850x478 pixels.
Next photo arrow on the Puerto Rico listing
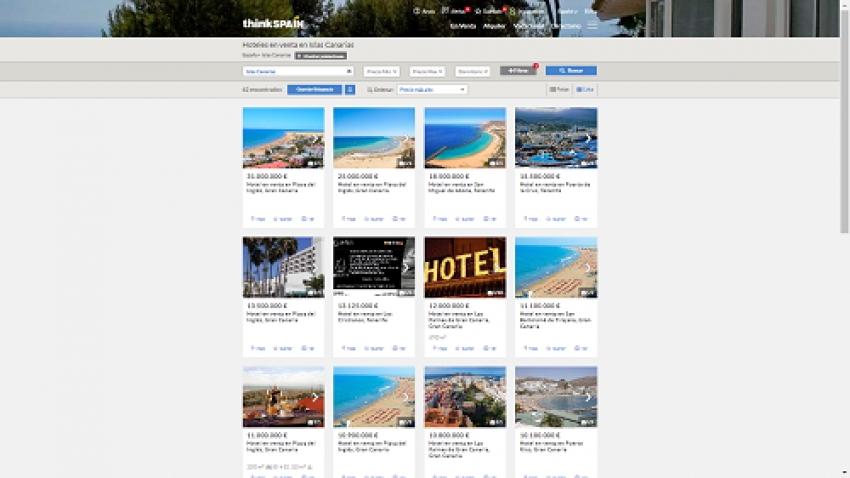tap(588, 397)
